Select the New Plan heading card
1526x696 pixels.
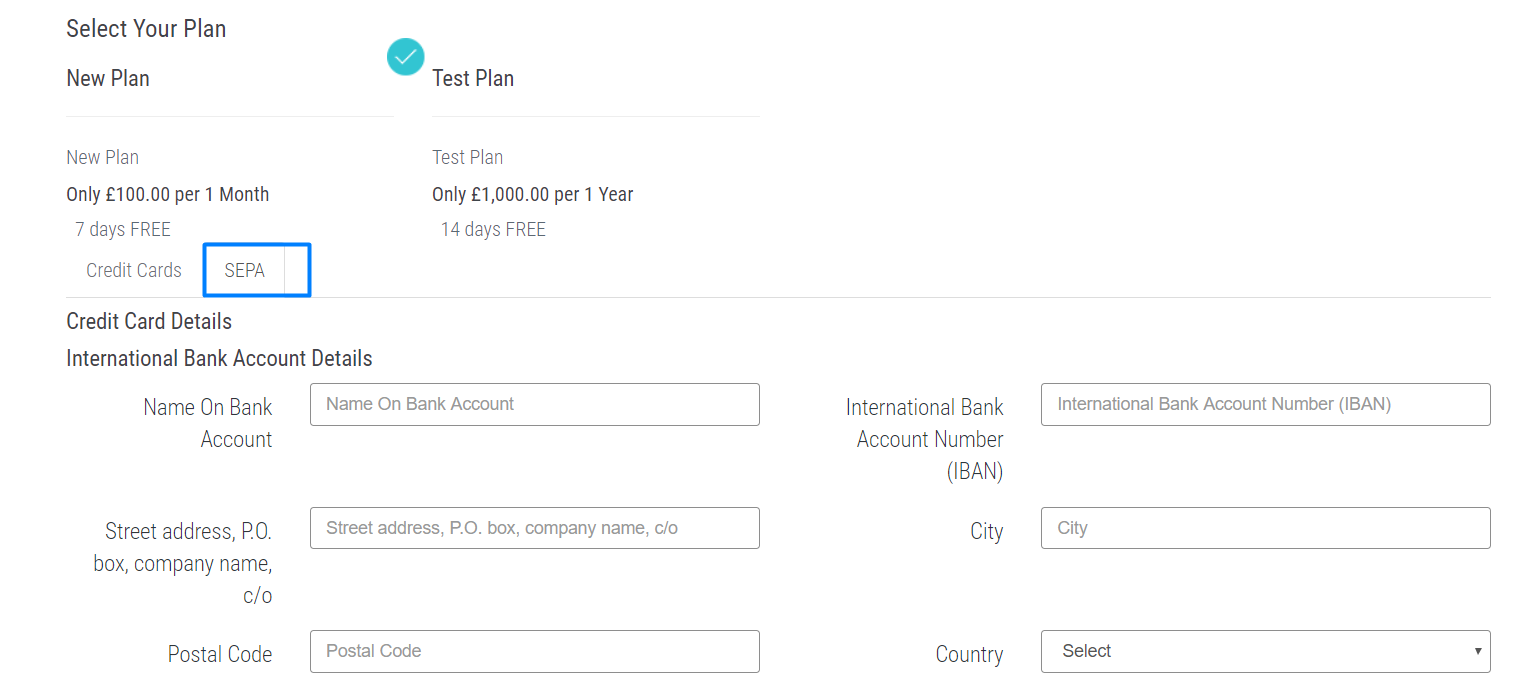point(108,78)
